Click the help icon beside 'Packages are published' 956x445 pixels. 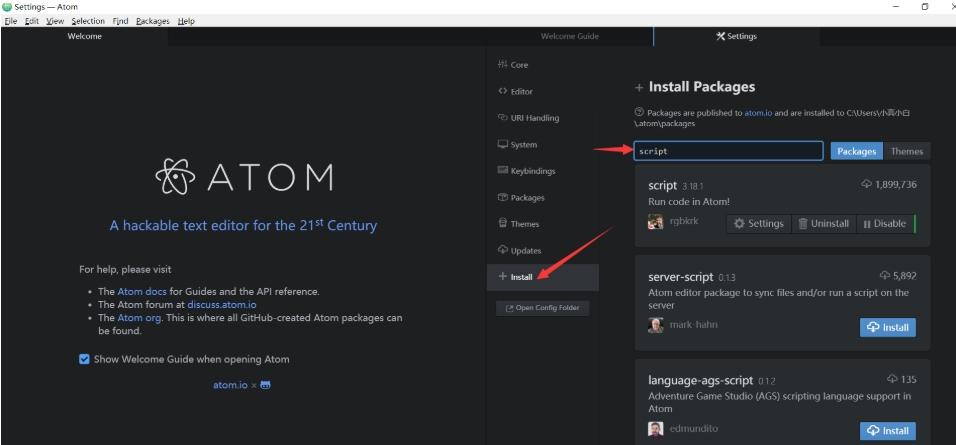tap(639, 112)
